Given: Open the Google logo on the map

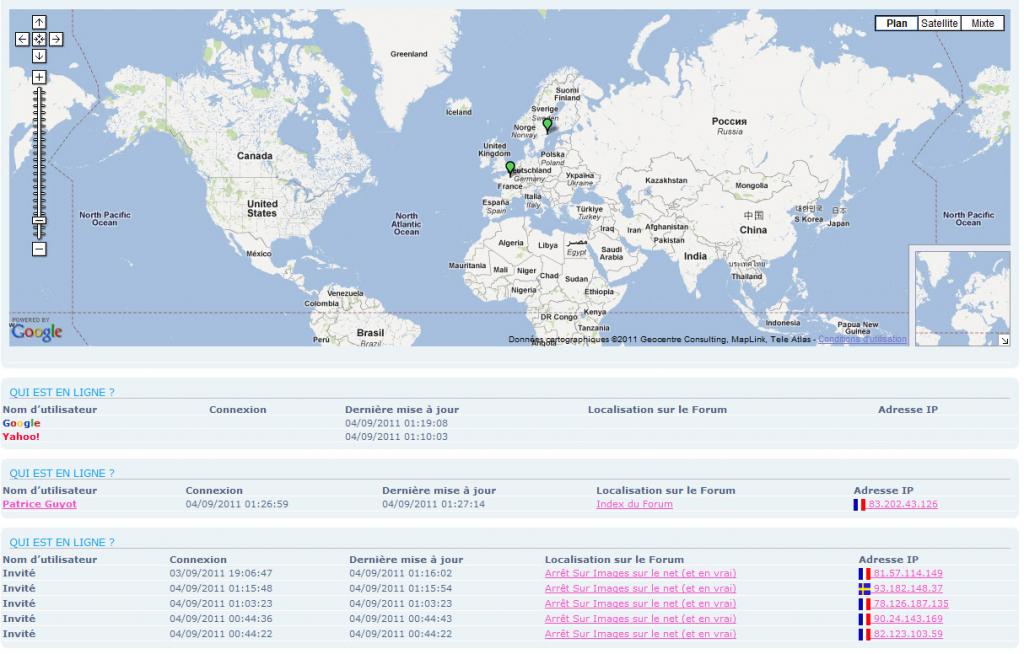Looking at the screenshot, I should tap(37, 331).
